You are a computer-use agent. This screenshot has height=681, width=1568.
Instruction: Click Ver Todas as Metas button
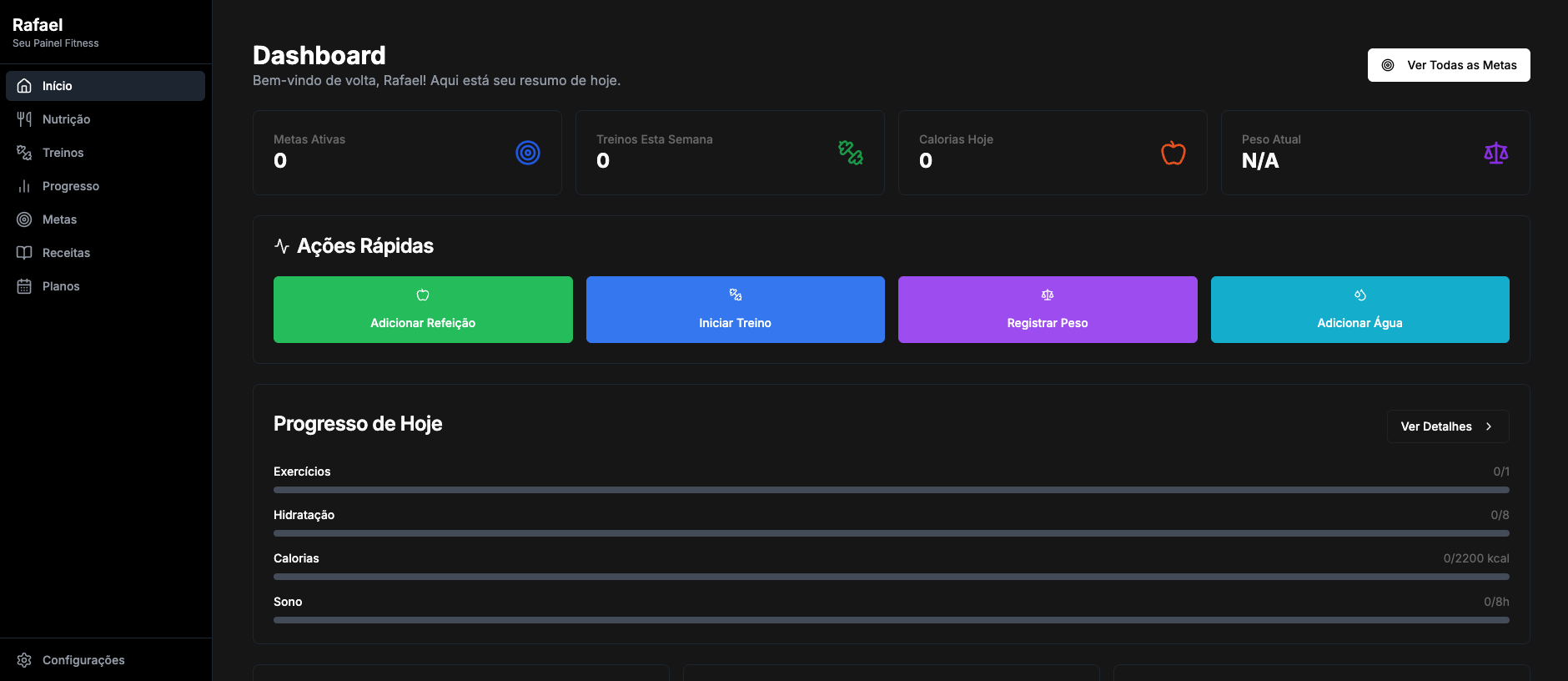coord(1449,65)
